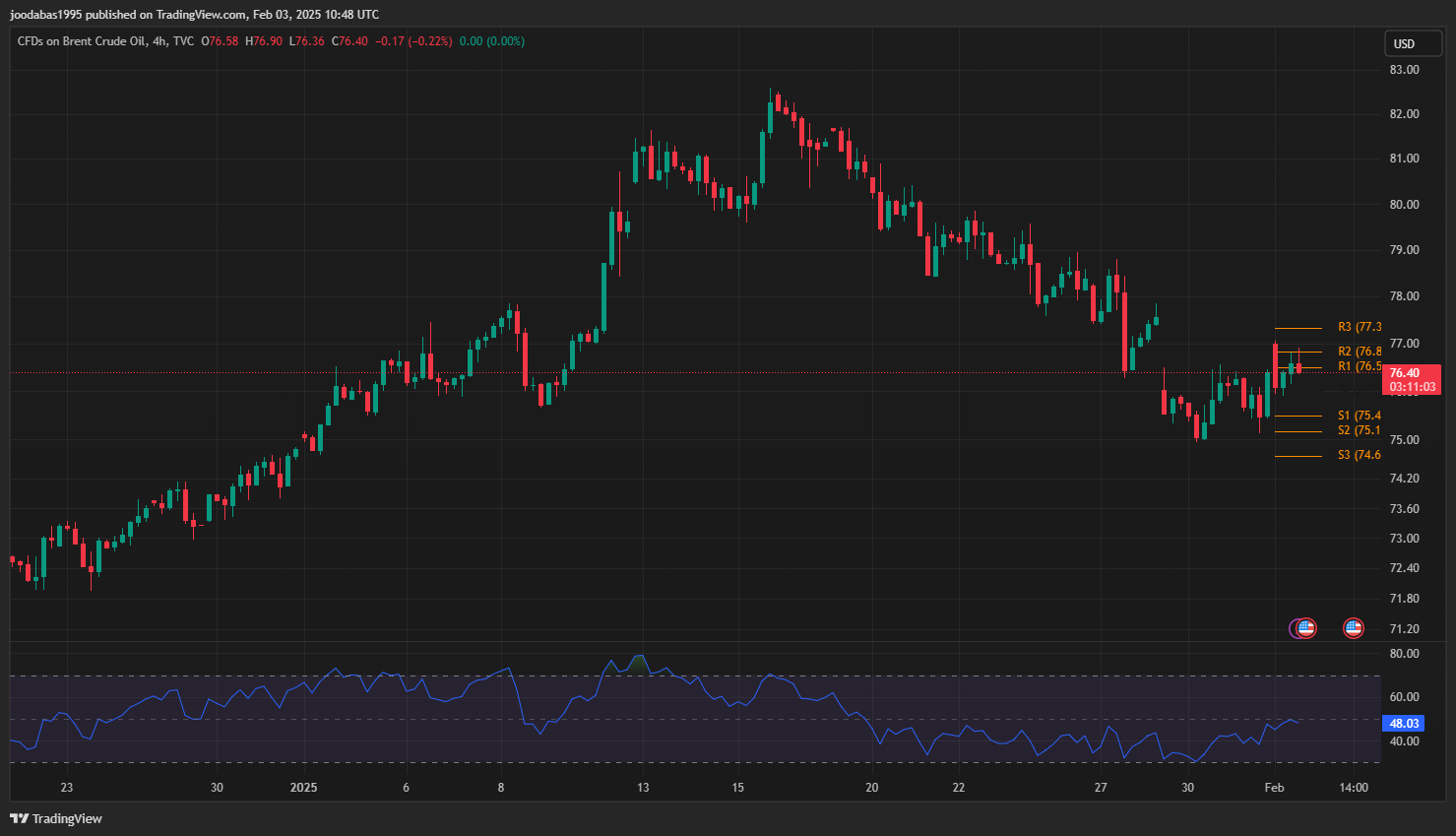Screen dimensions: 1456x836
Task: Open the US flag event icon overlapping the purple marker
Action: tap(1305, 628)
